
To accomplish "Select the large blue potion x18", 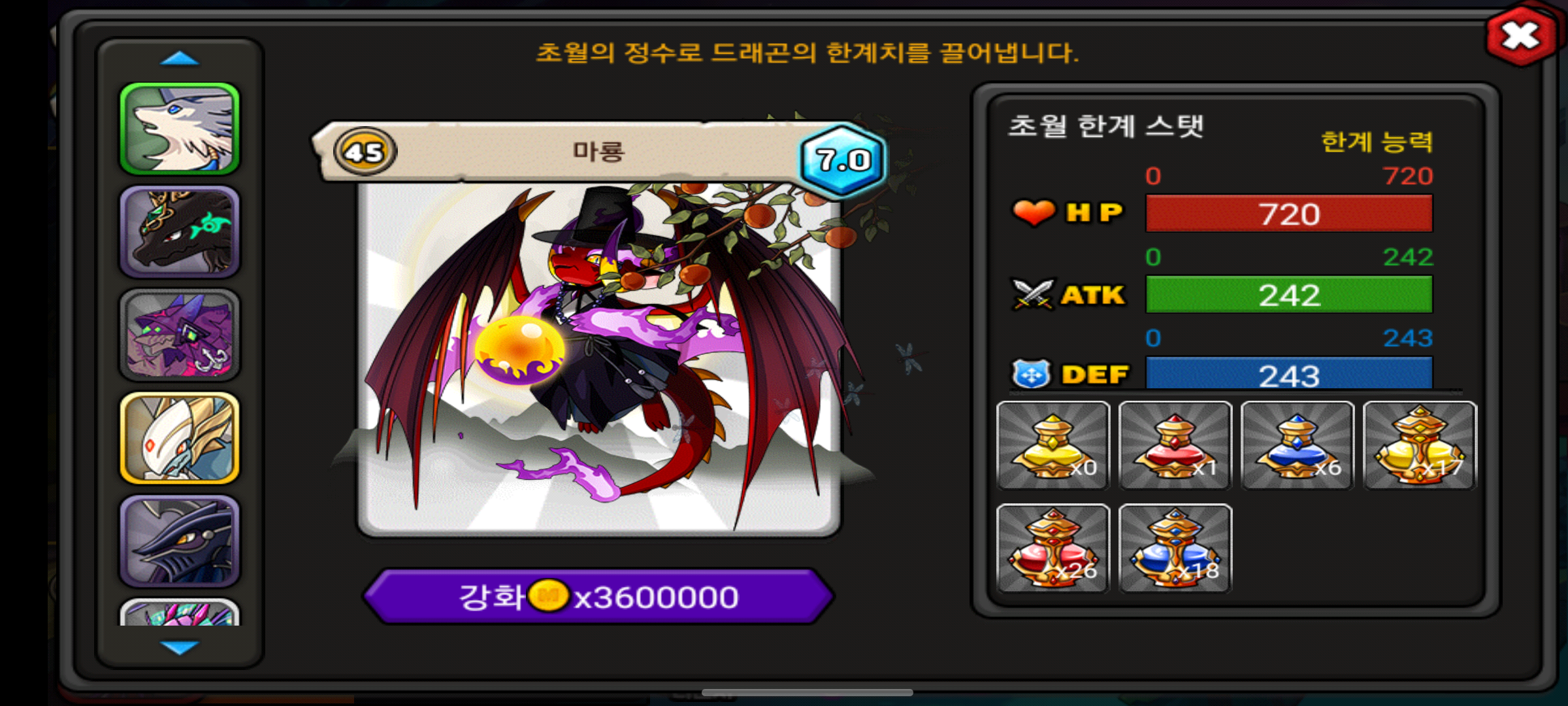I will click(x=1175, y=548).
